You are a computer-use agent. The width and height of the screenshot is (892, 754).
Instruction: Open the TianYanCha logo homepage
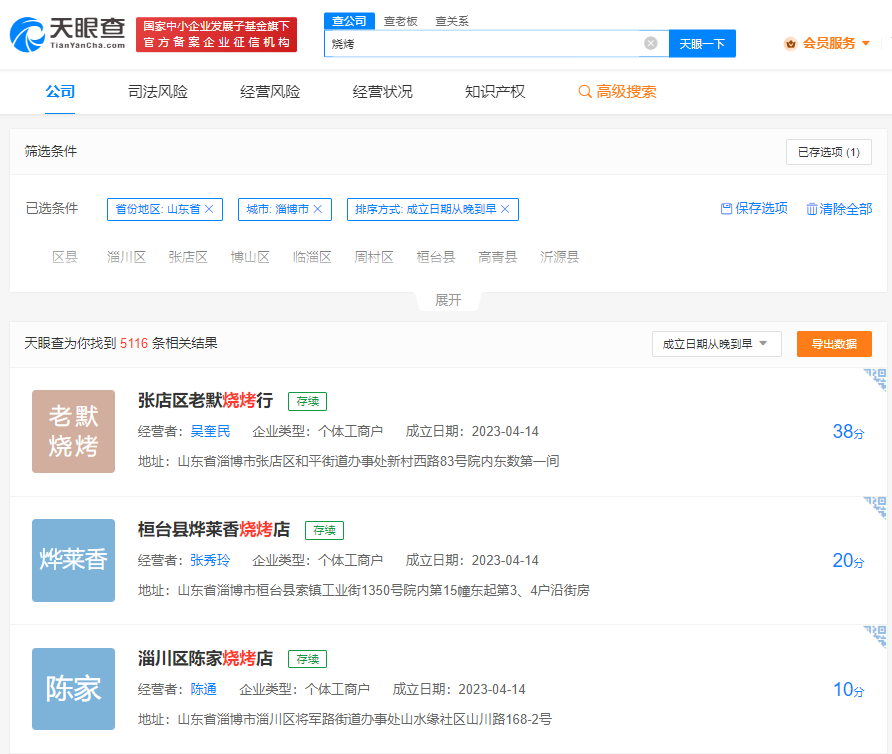coord(67,34)
